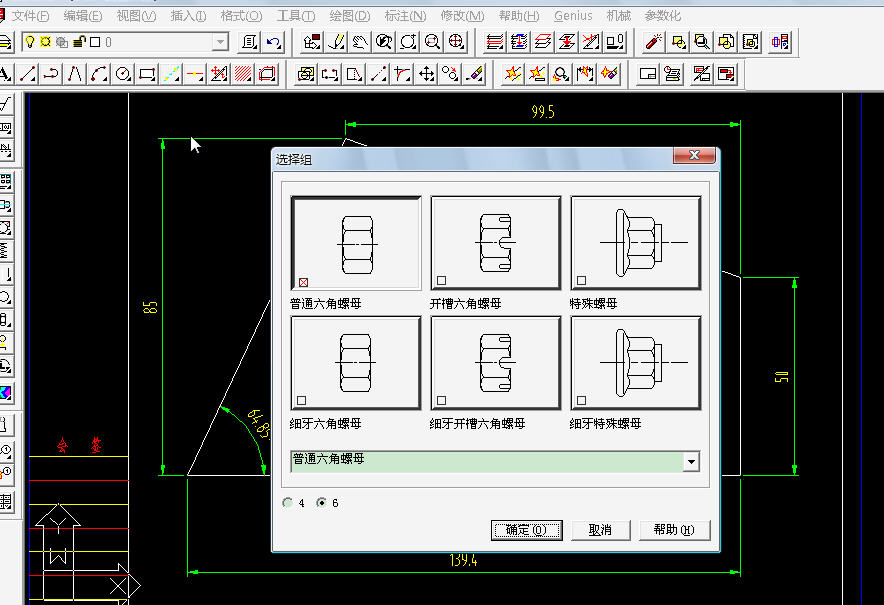The width and height of the screenshot is (884, 605).
Task: Select the rectangle tool
Action: click(147, 74)
